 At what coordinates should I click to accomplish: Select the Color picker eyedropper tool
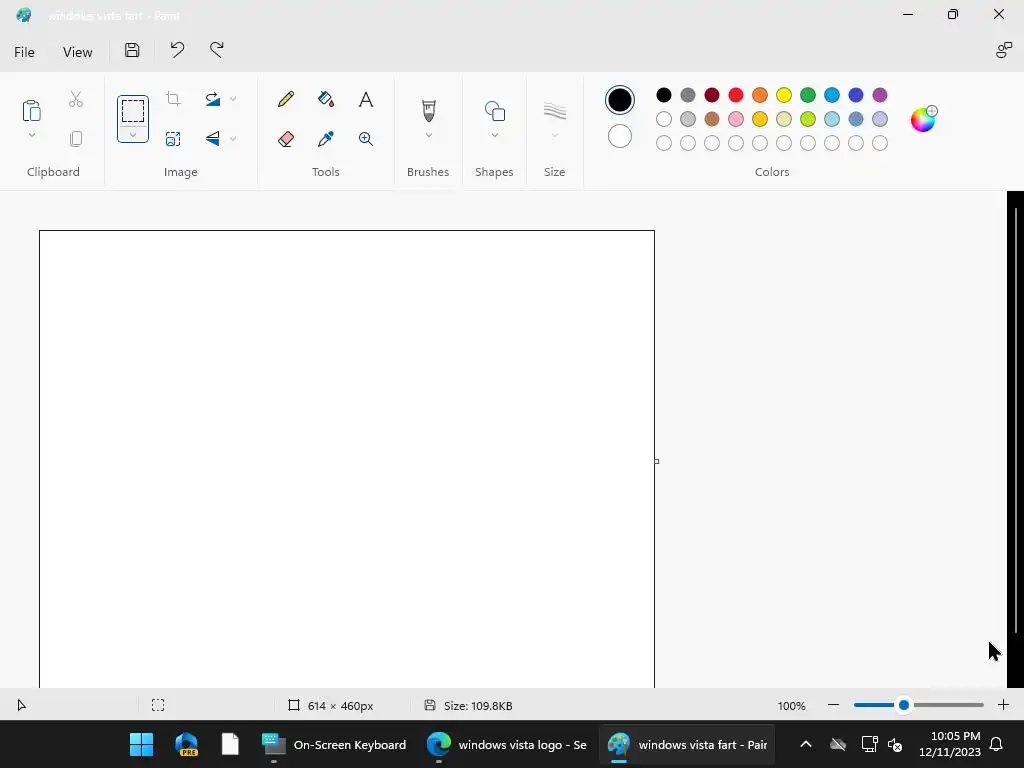(326, 138)
